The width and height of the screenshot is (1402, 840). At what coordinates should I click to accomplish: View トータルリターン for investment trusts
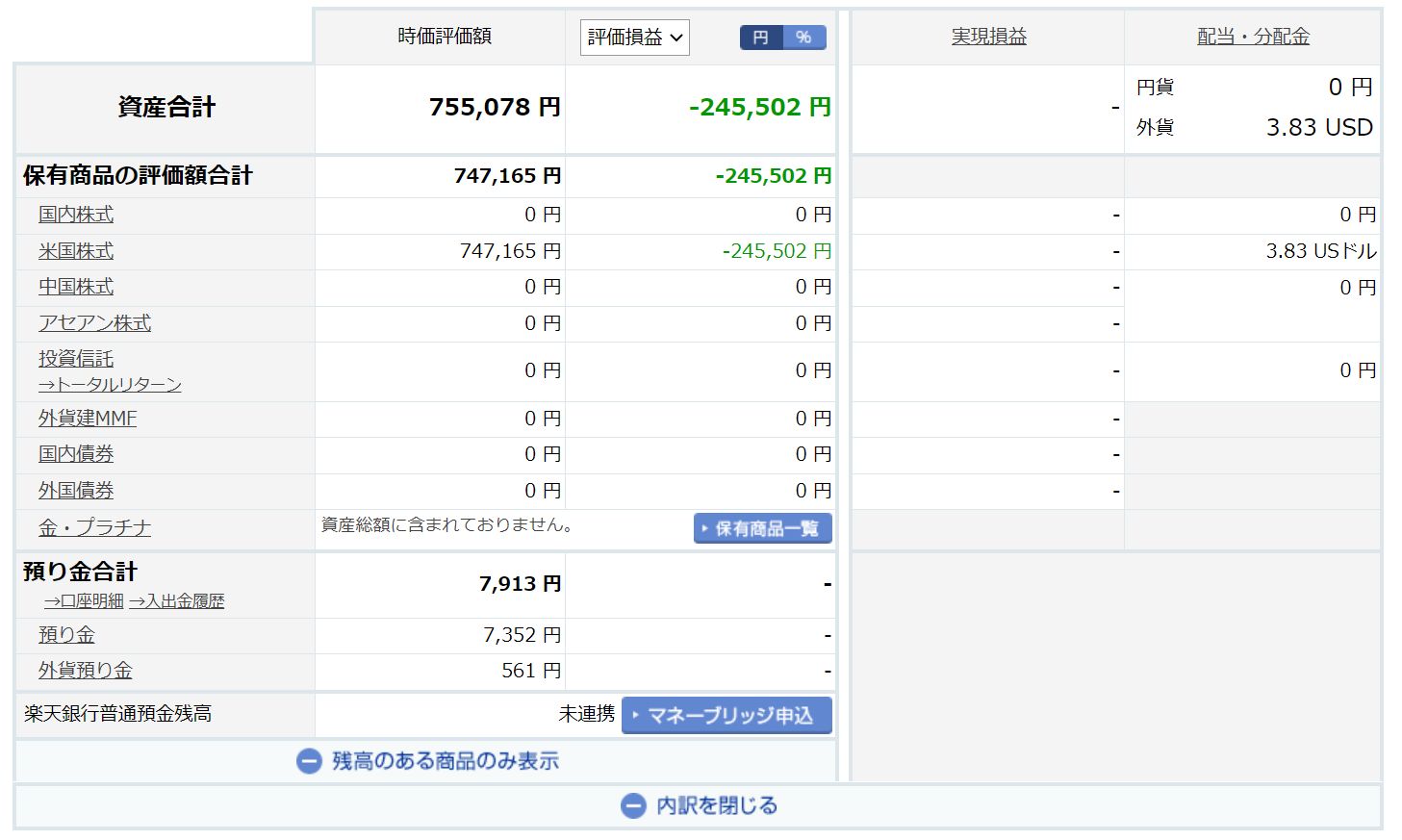coord(110,385)
